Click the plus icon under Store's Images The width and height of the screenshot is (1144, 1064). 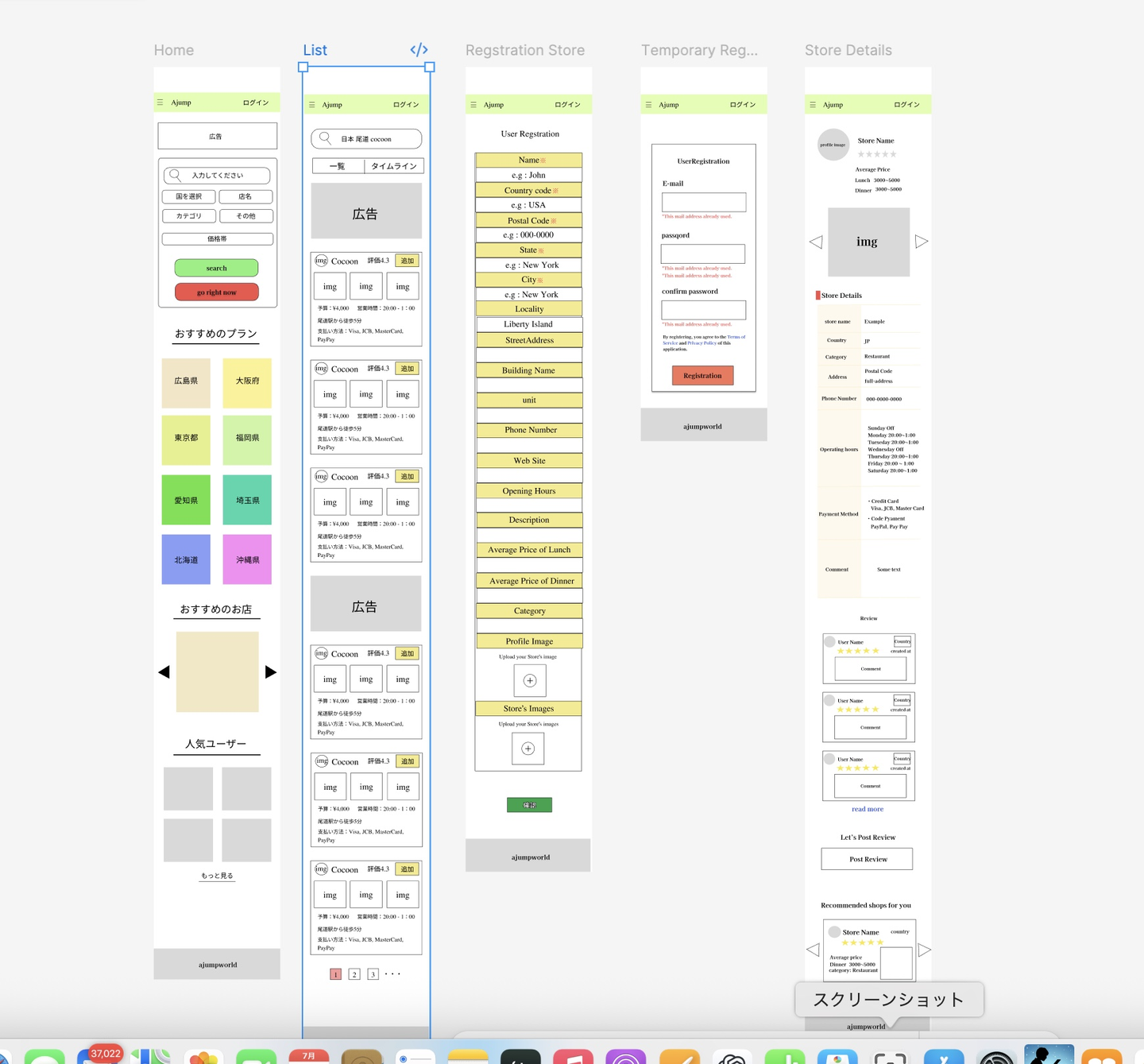tap(528, 749)
